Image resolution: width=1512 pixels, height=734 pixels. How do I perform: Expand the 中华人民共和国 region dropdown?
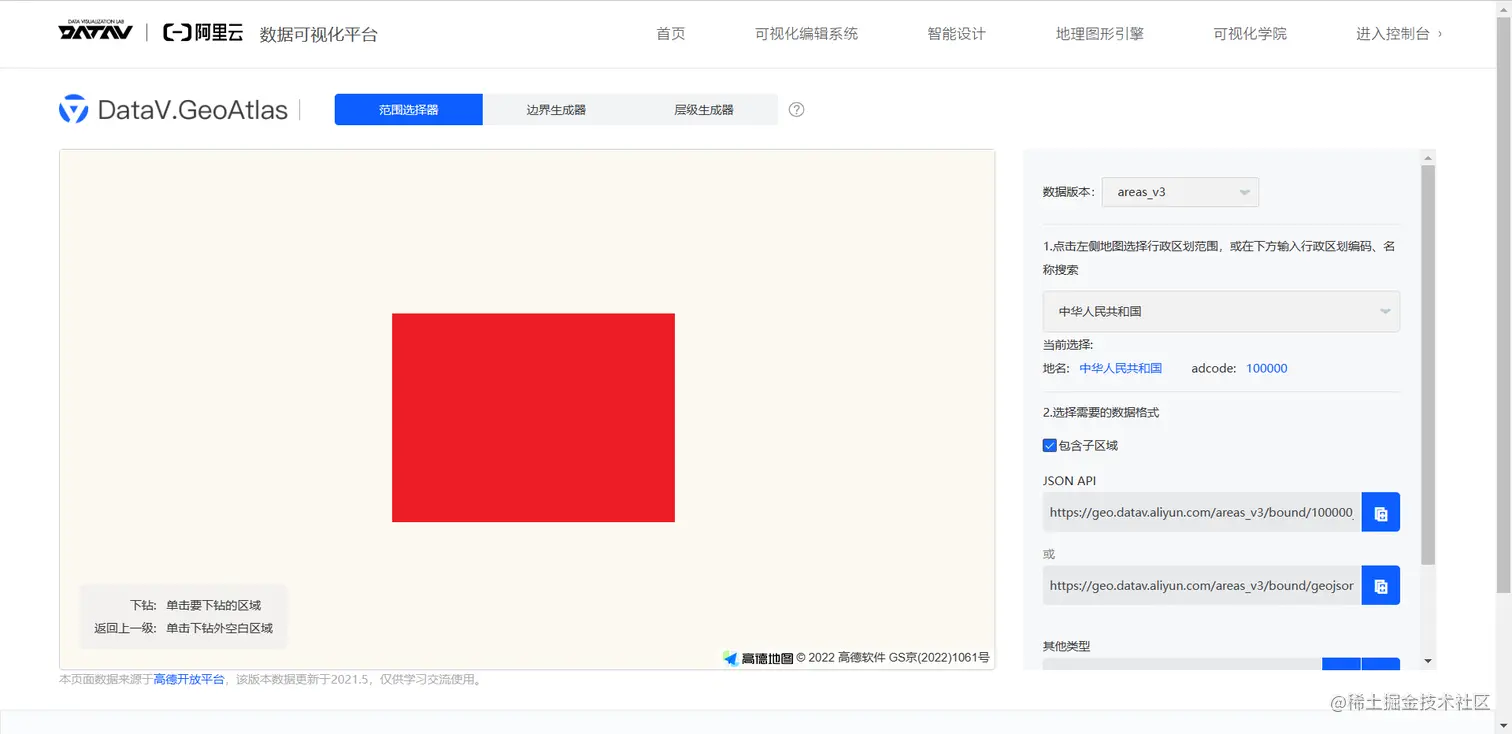pyautogui.click(x=1221, y=311)
